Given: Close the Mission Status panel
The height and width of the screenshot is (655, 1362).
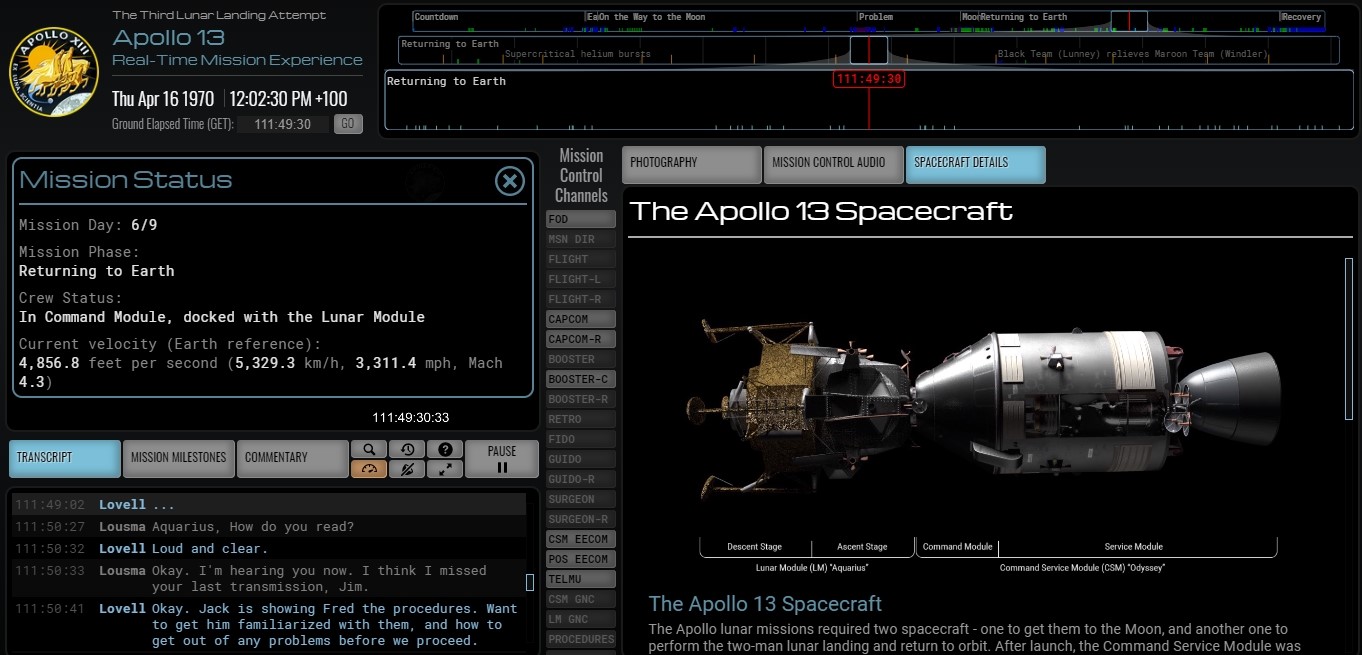Looking at the screenshot, I should click(510, 180).
